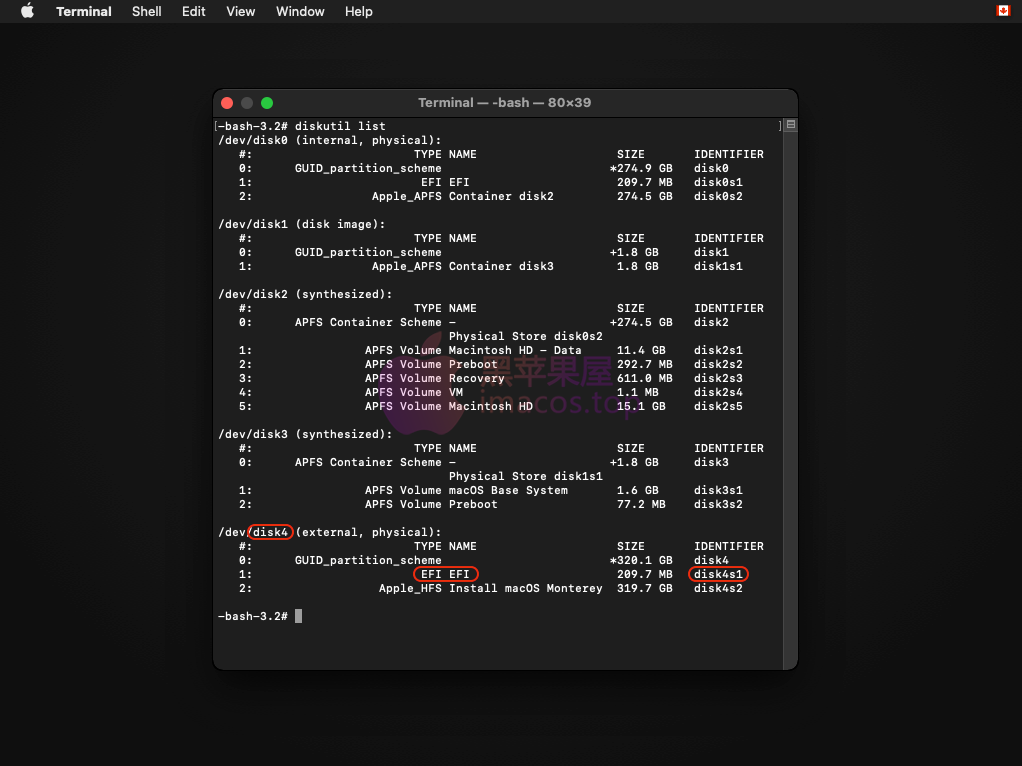Click the "/dev/disk3 (synthesized):" header line
The height and width of the screenshot is (766, 1022).
click(x=305, y=434)
